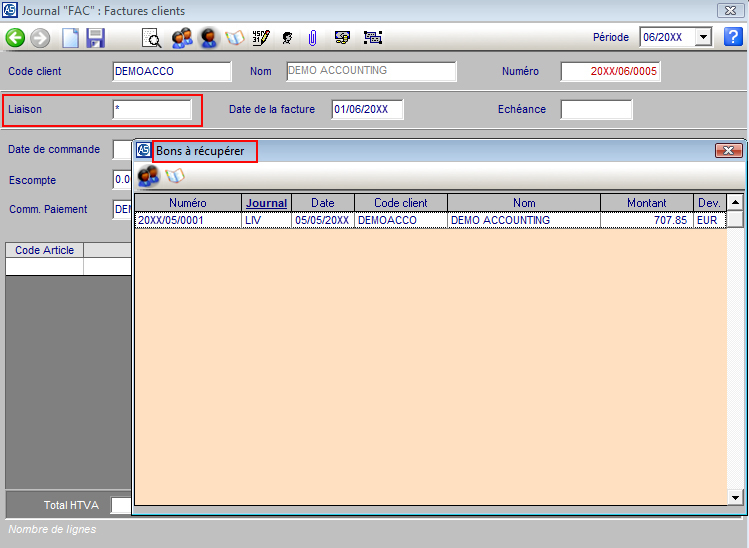Viewport: 749px width, 548px height.
Task: Click the Code Article column header
Action: click(44, 250)
